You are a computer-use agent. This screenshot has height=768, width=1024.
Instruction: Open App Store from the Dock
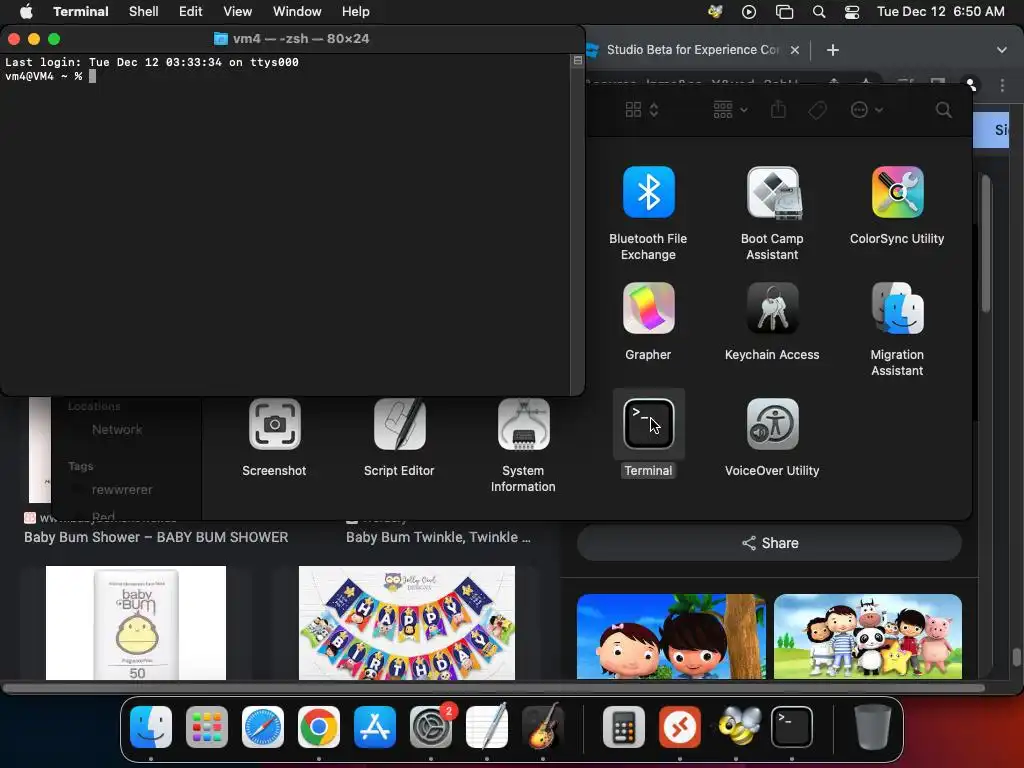[x=375, y=727]
